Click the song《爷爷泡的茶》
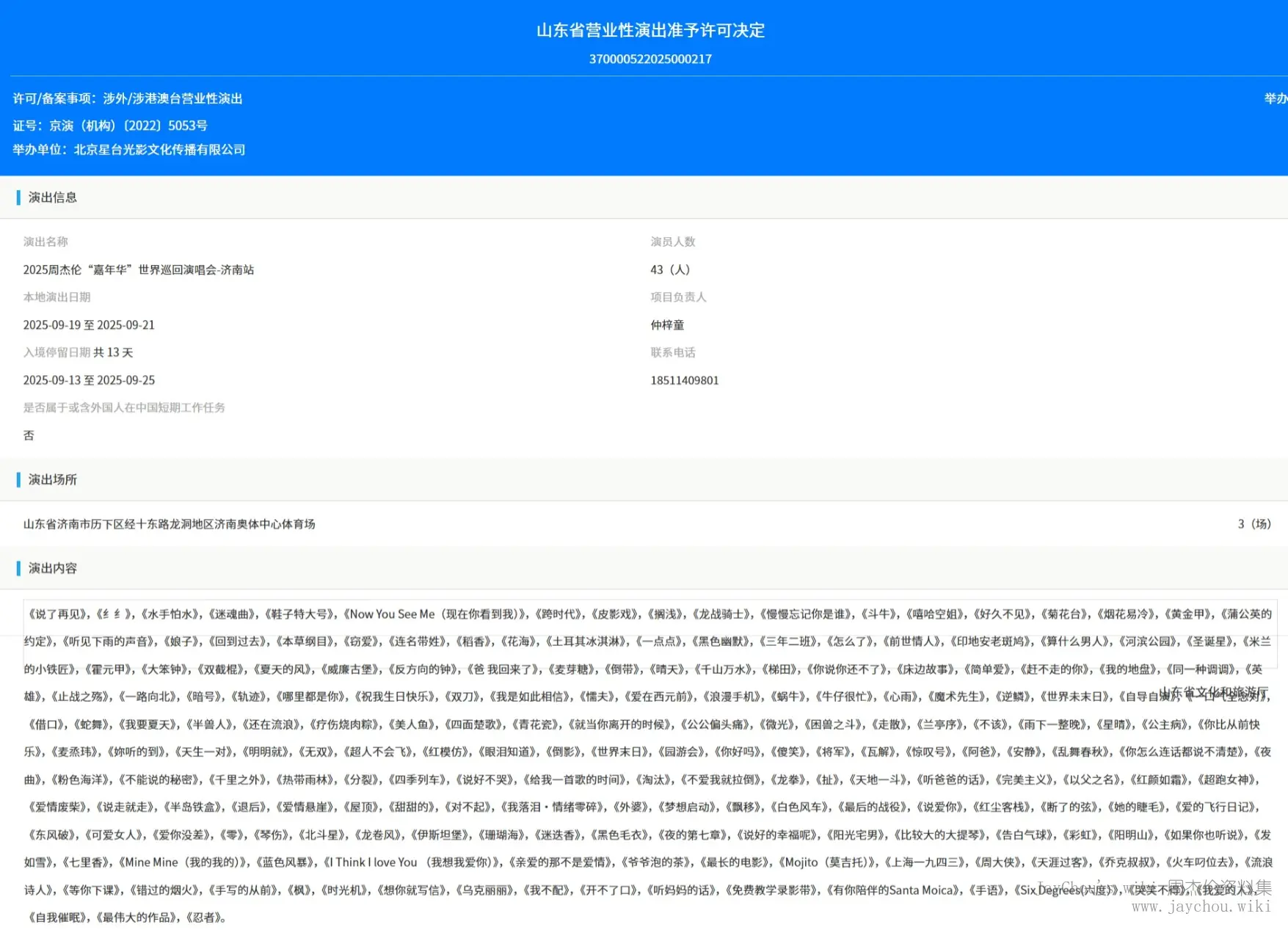 [x=656, y=862]
